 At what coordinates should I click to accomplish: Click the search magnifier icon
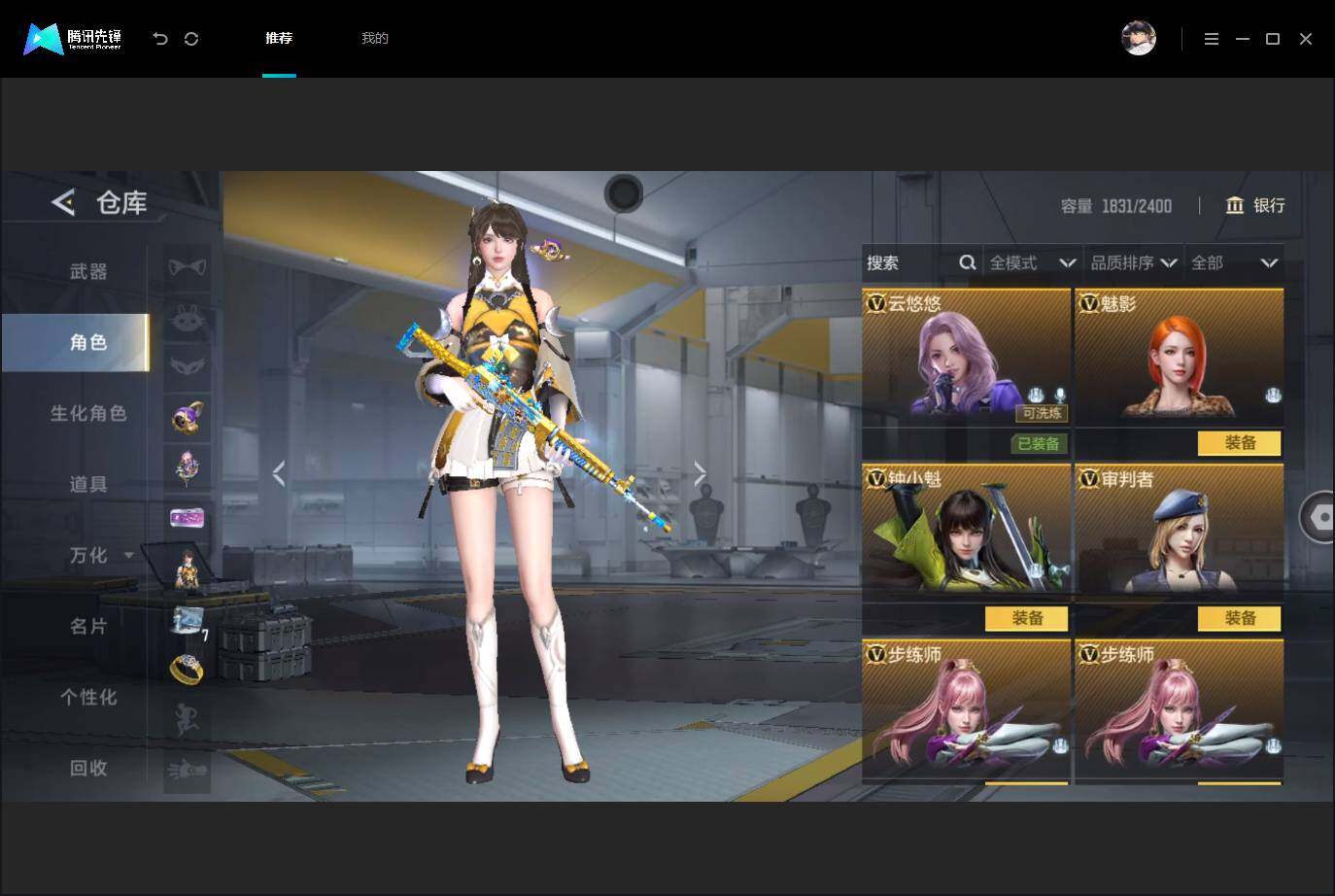tap(968, 262)
